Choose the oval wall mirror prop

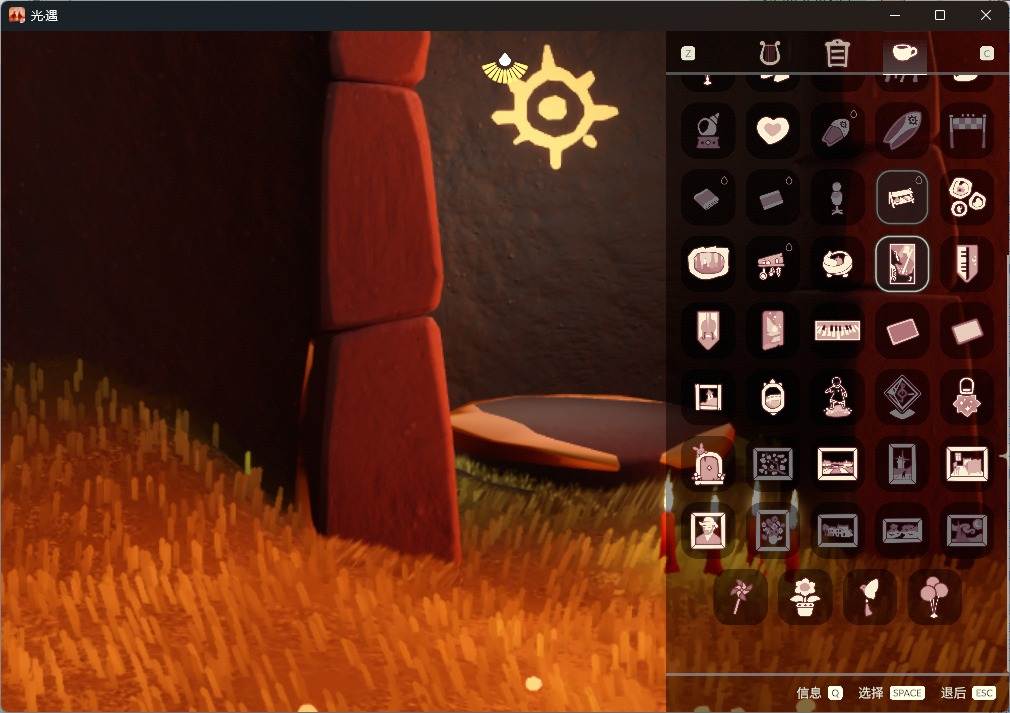[772, 397]
